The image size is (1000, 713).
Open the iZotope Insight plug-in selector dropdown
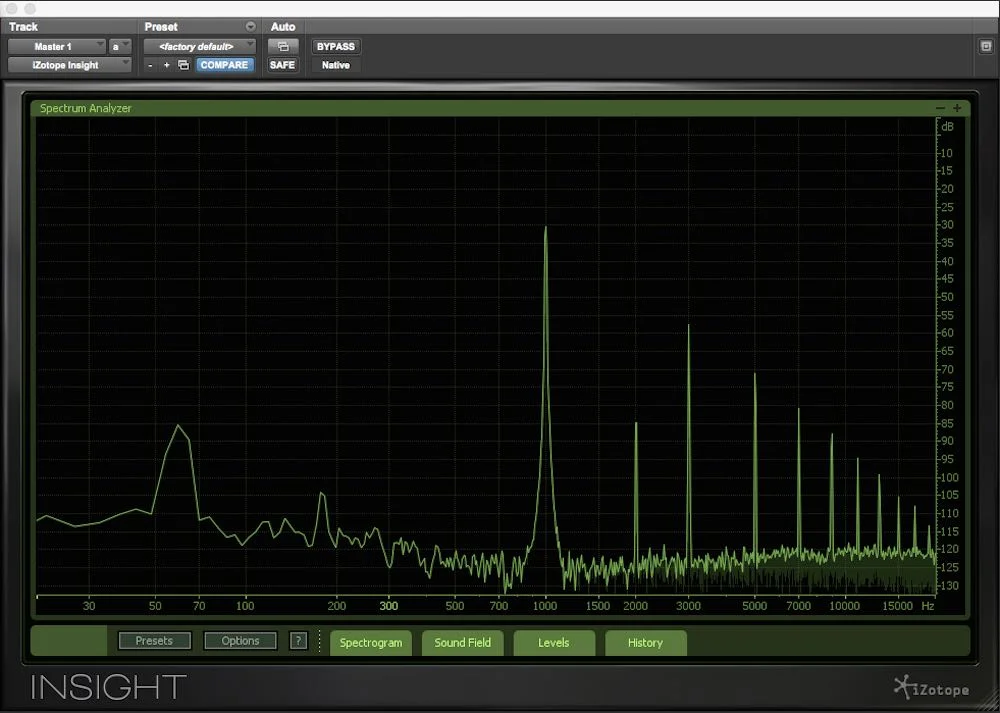coord(70,65)
